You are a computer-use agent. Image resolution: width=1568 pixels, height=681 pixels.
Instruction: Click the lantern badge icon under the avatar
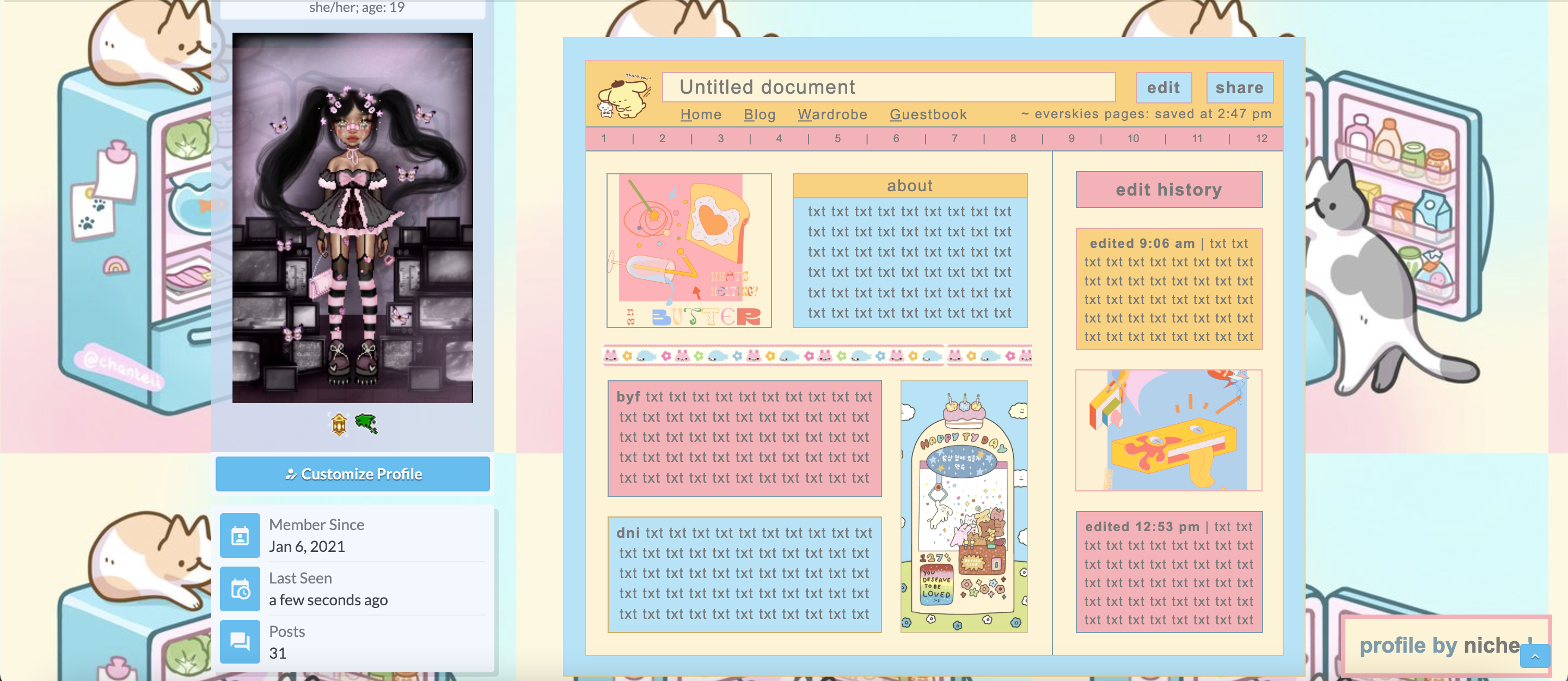click(339, 424)
